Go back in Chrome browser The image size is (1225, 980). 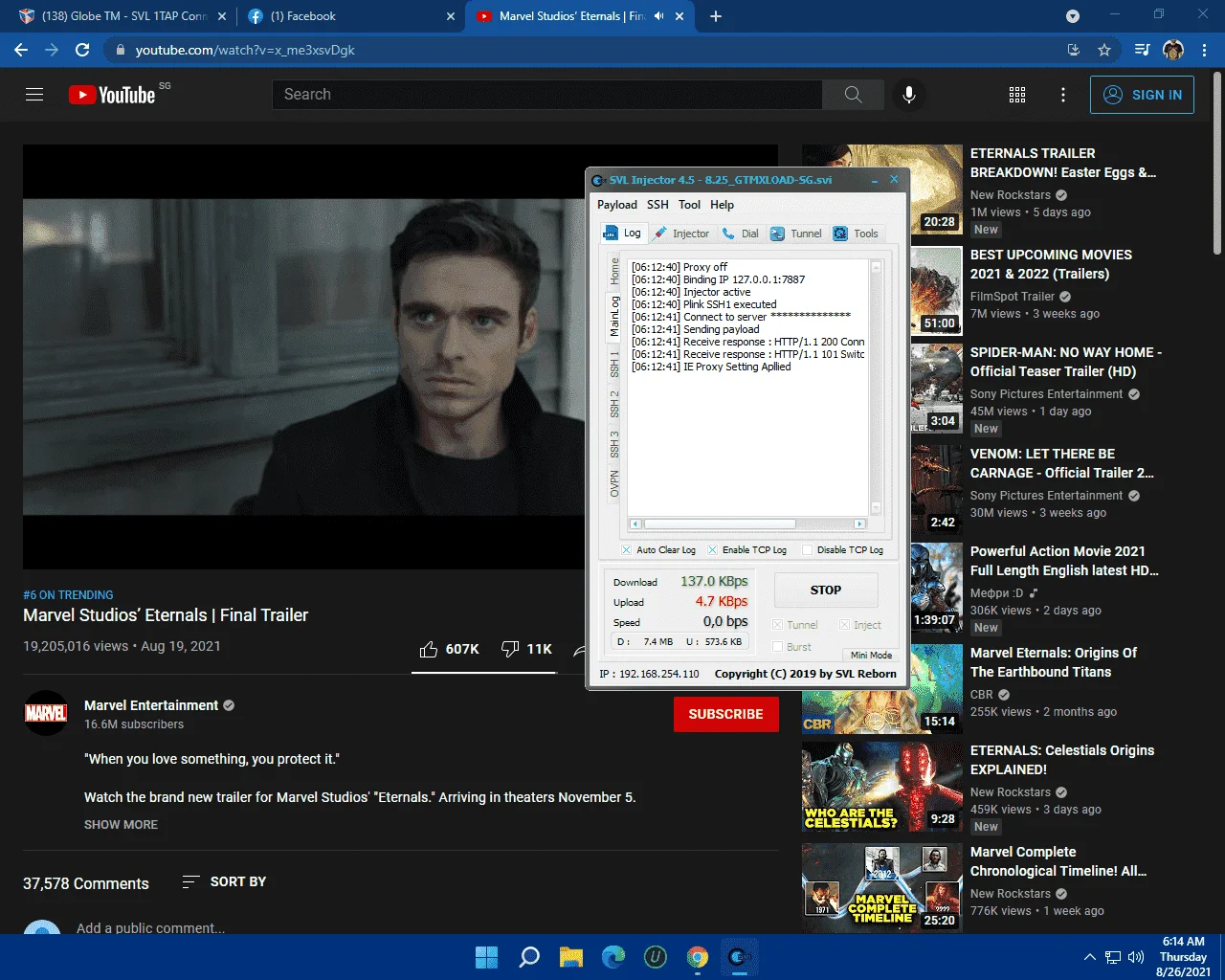[x=21, y=50]
